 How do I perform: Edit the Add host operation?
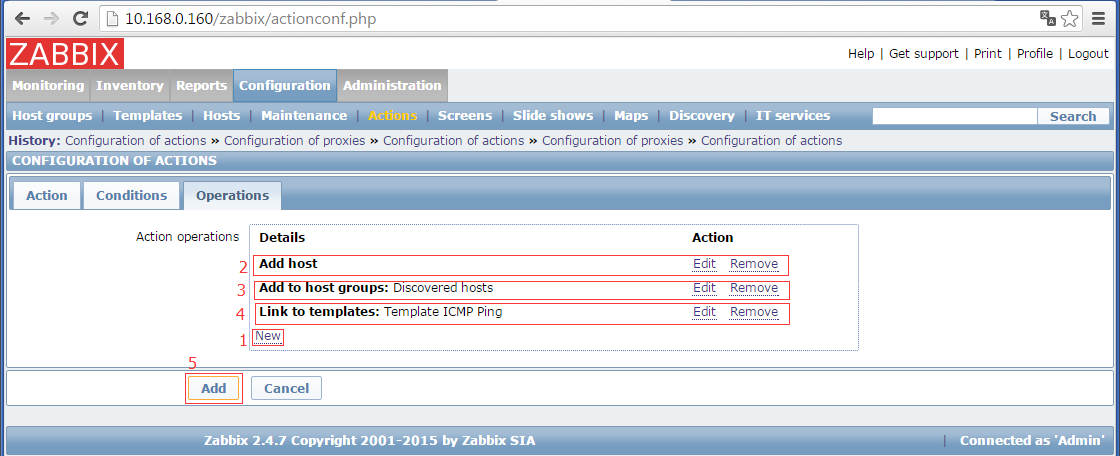coord(704,264)
